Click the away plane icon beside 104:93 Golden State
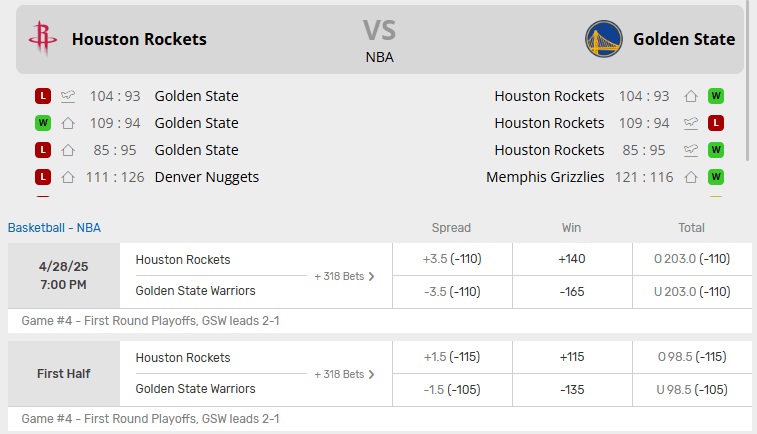 pos(68,96)
